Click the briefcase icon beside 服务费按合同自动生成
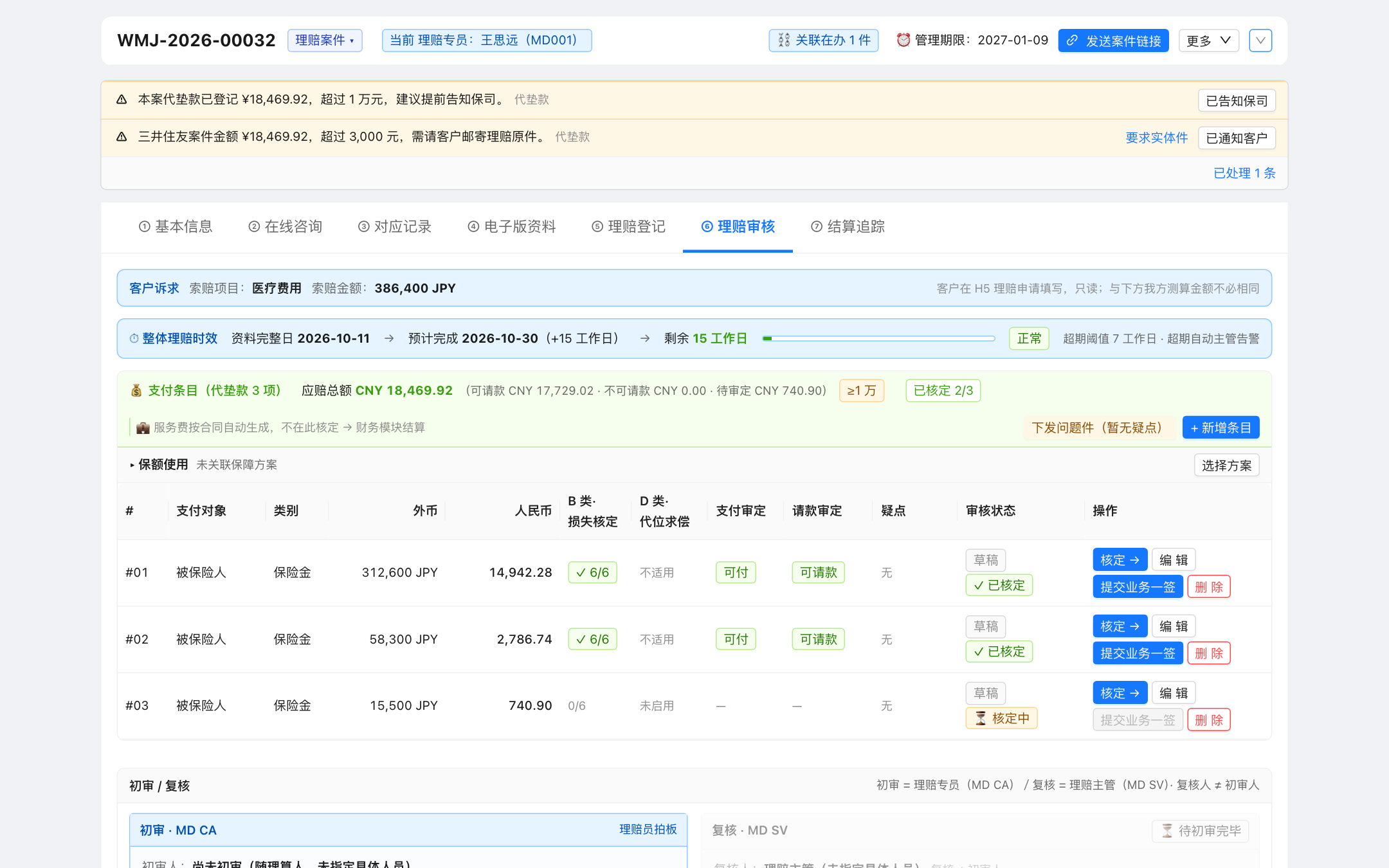Image resolution: width=1389 pixels, height=868 pixels. point(143,428)
